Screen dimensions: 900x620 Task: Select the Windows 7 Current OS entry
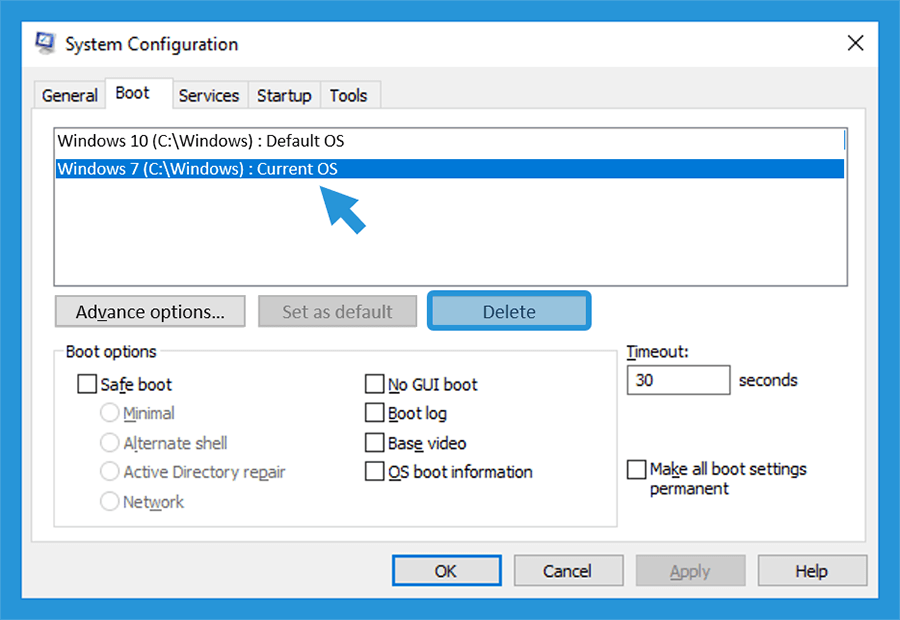point(449,169)
